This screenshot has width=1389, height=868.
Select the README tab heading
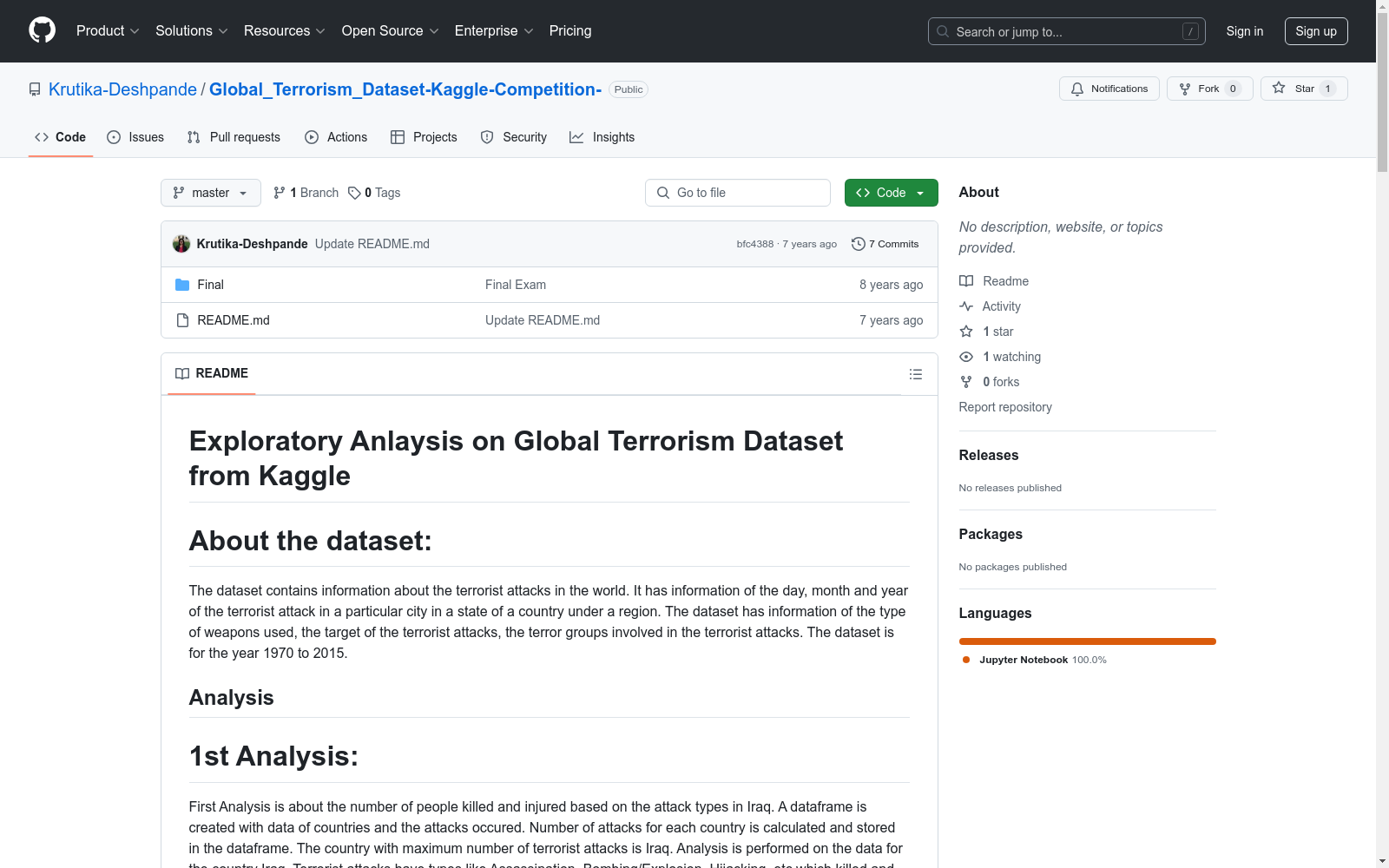click(212, 373)
